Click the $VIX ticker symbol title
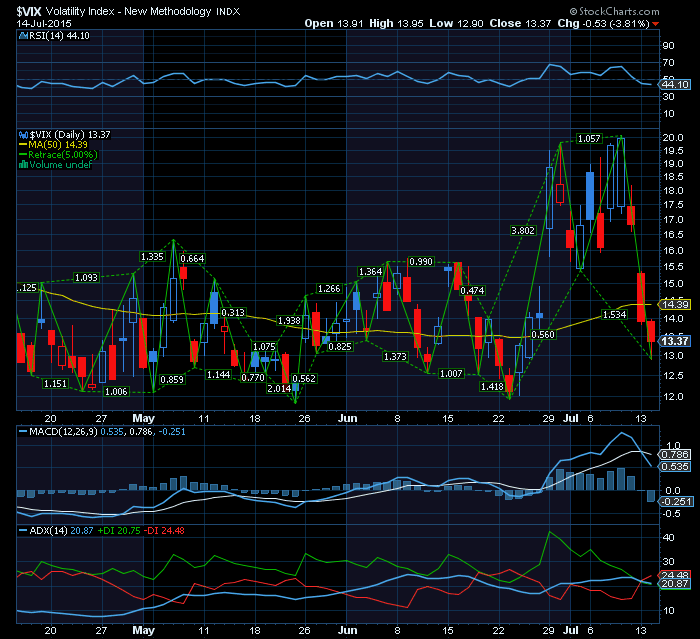This screenshot has height=639, width=700. coord(29,11)
